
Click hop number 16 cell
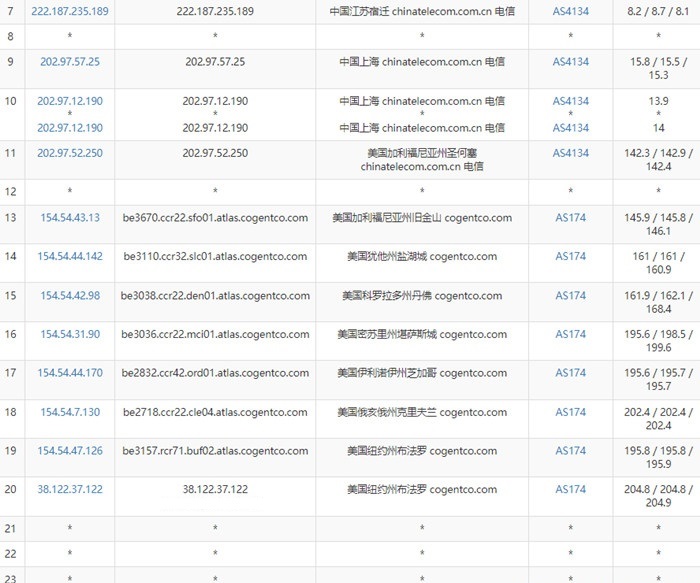11,334
